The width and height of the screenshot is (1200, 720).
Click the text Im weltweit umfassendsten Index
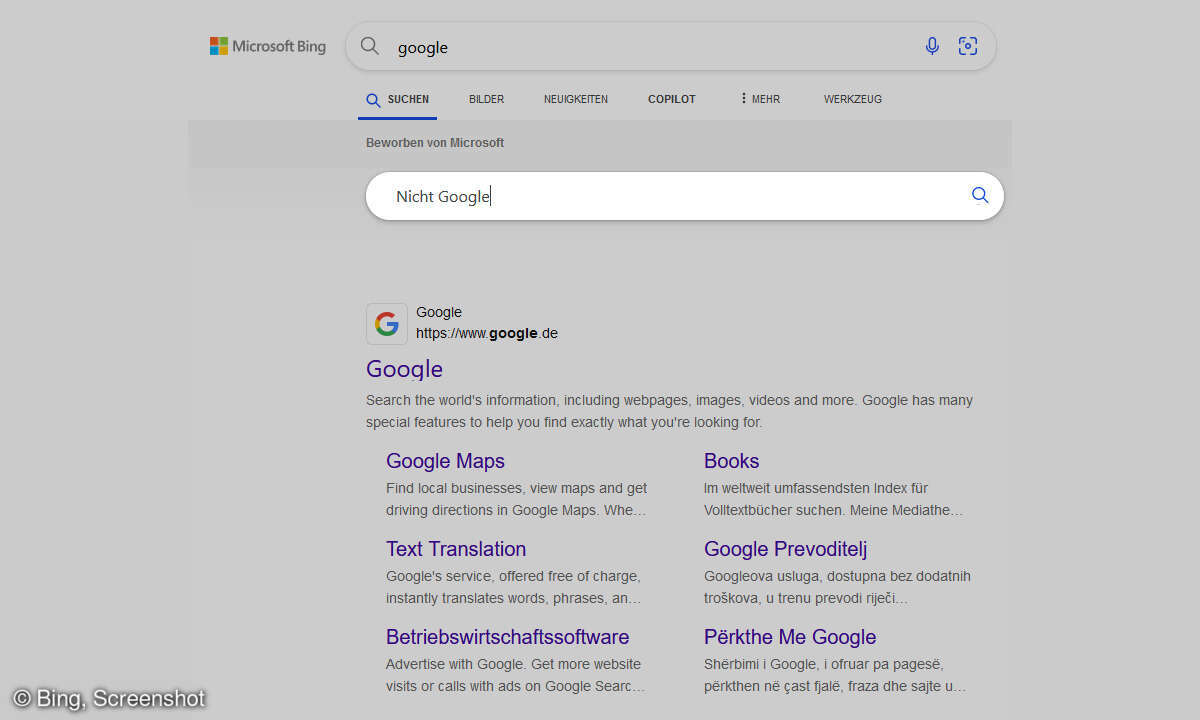(x=834, y=499)
